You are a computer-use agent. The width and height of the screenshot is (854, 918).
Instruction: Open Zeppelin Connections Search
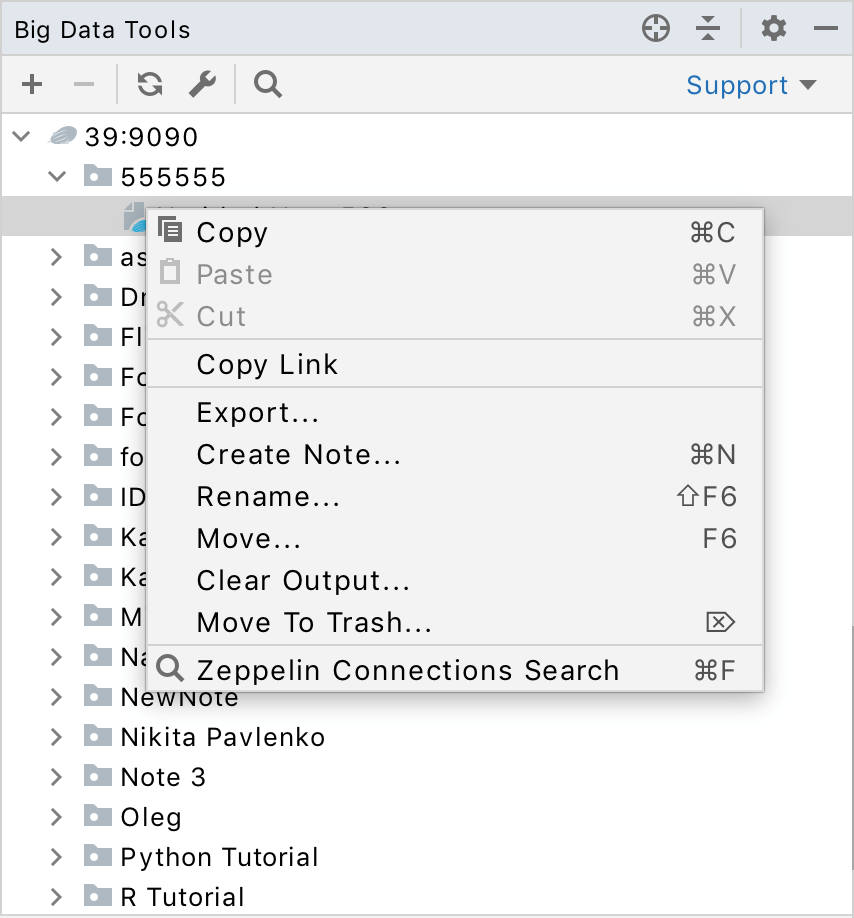(407, 670)
